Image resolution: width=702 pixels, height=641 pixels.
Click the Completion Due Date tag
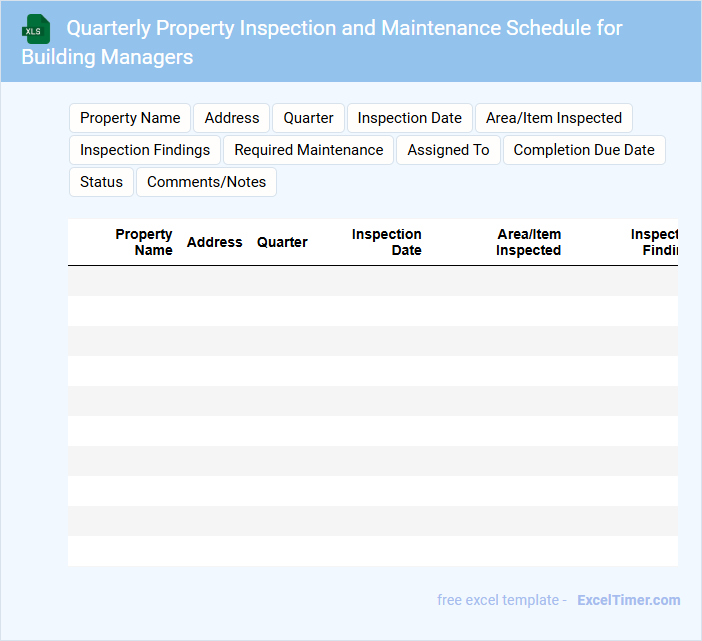584,150
